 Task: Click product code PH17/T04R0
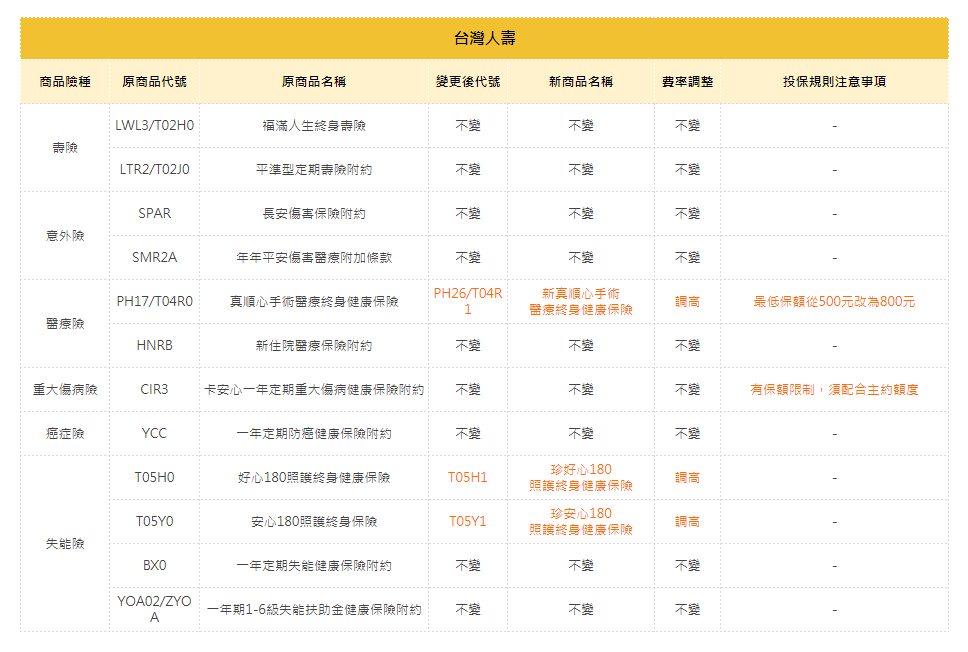coord(154,301)
